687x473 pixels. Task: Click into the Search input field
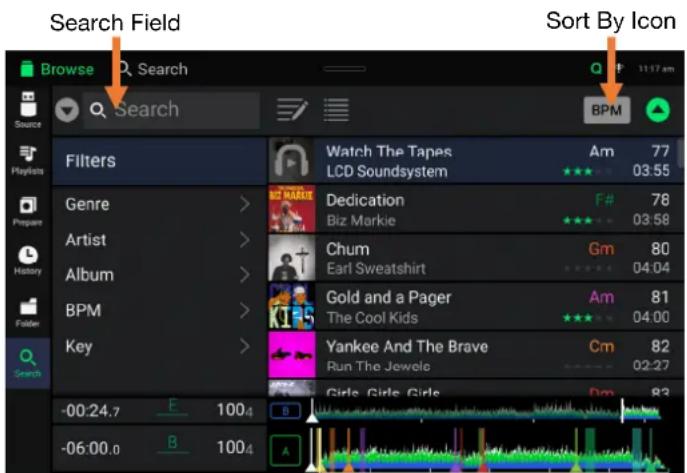click(171, 110)
